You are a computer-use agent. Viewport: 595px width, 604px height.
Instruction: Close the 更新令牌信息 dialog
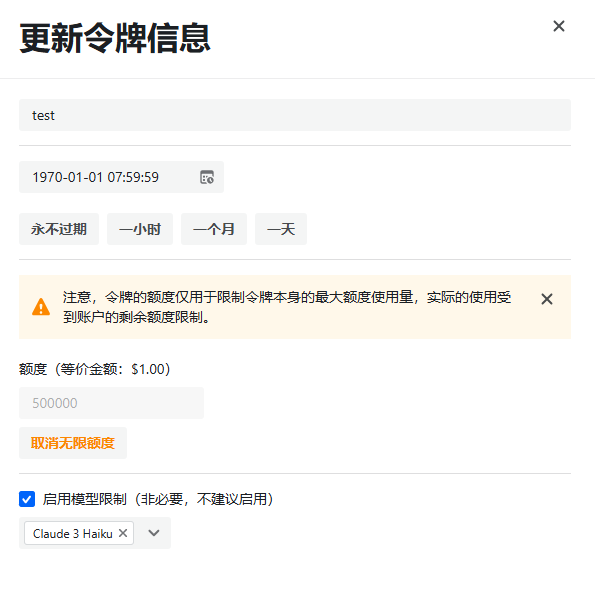tap(558, 26)
